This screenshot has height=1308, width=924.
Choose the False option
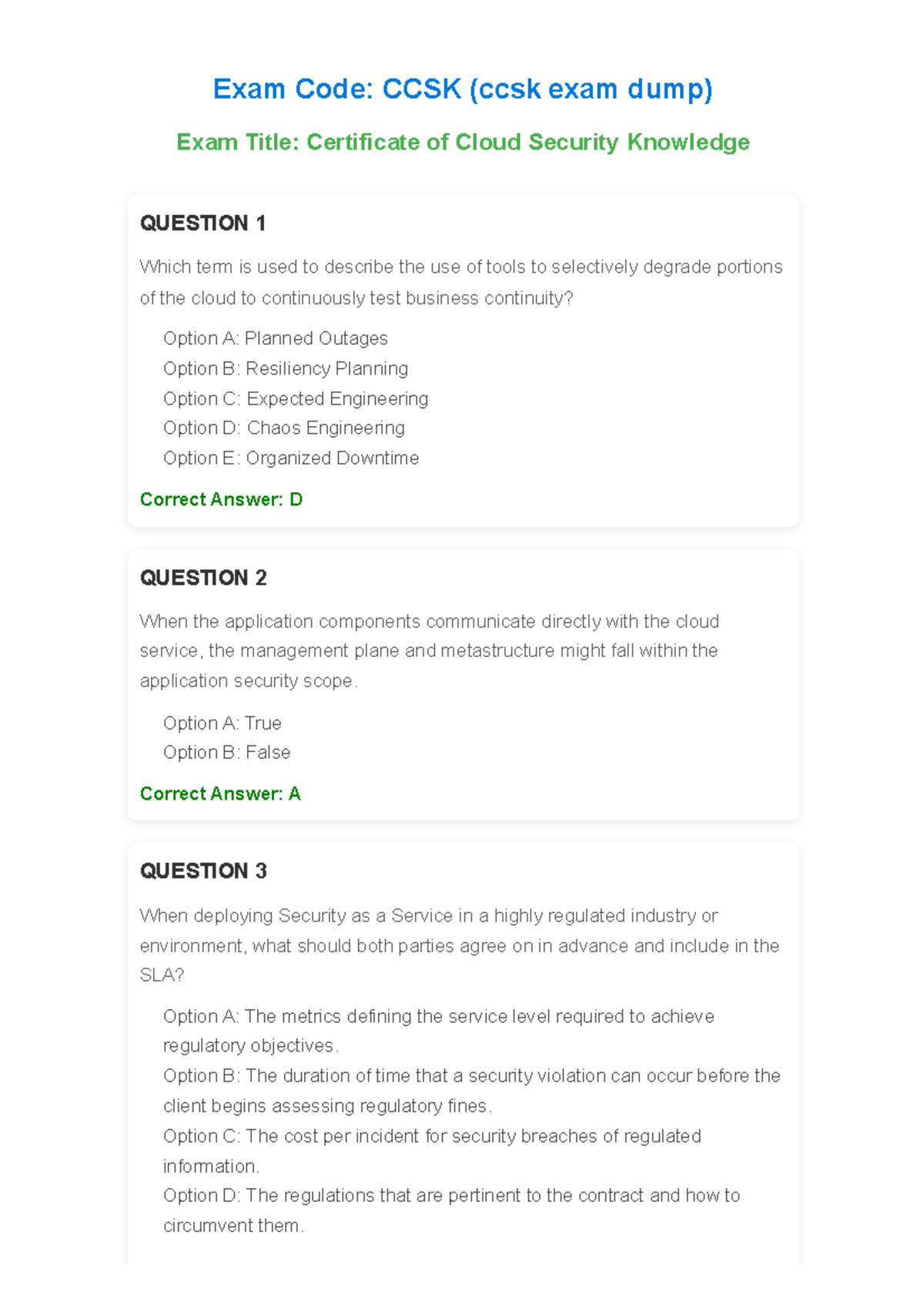pyautogui.click(x=226, y=753)
